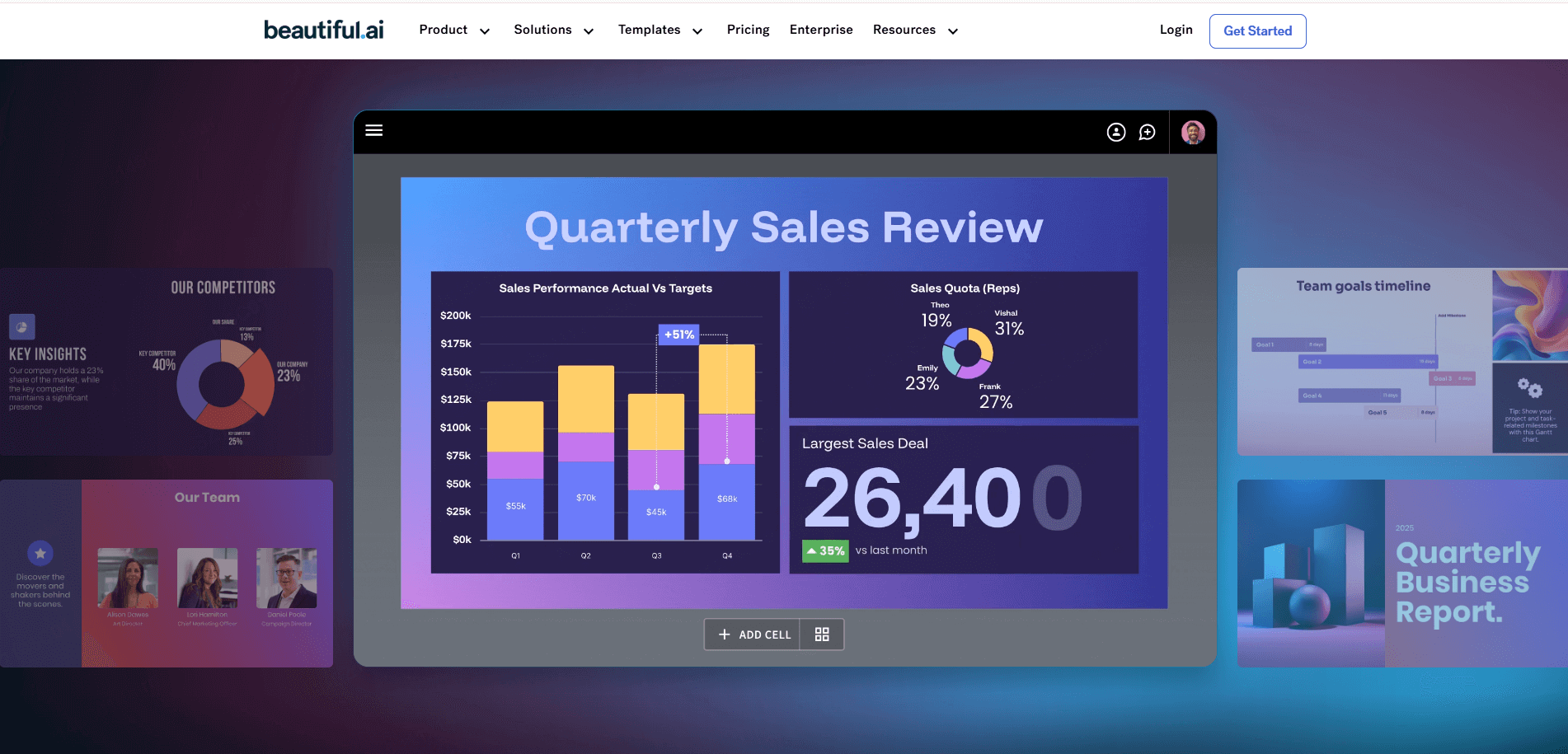Open the Templates menu
Screen dimensions: 1568x754
[x=660, y=30]
